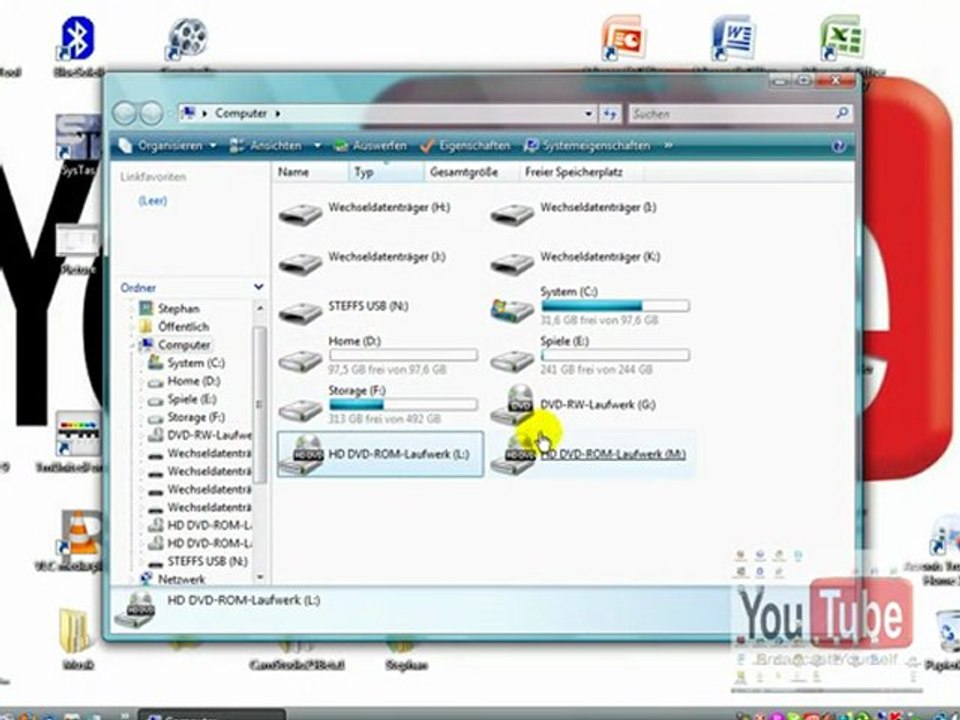This screenshot has height=720, width=960.
Task: Click Auswerfen toolbar button
Action: tap(370, 146)
